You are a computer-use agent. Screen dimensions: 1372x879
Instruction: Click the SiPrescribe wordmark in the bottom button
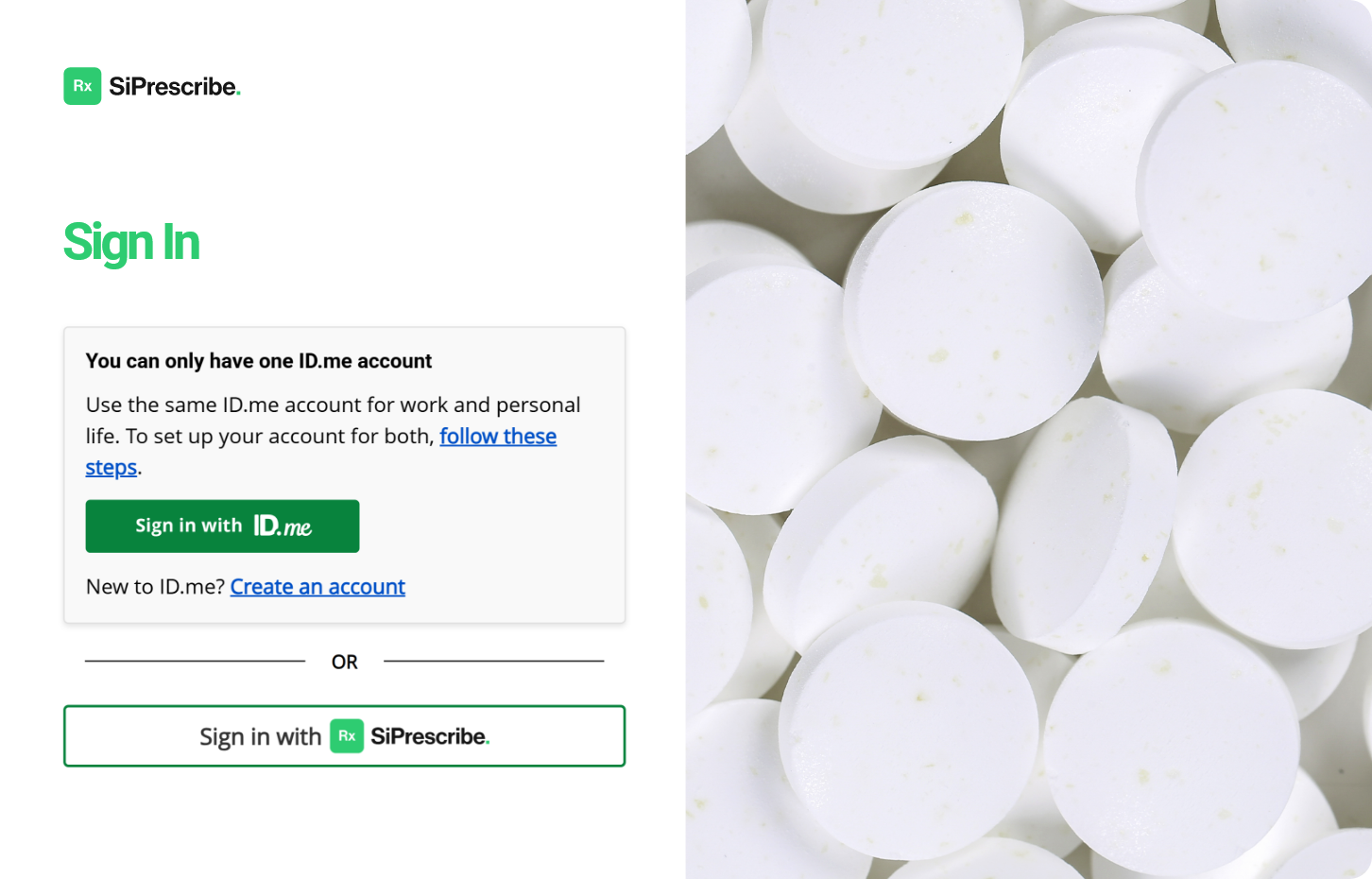point(430,736)
